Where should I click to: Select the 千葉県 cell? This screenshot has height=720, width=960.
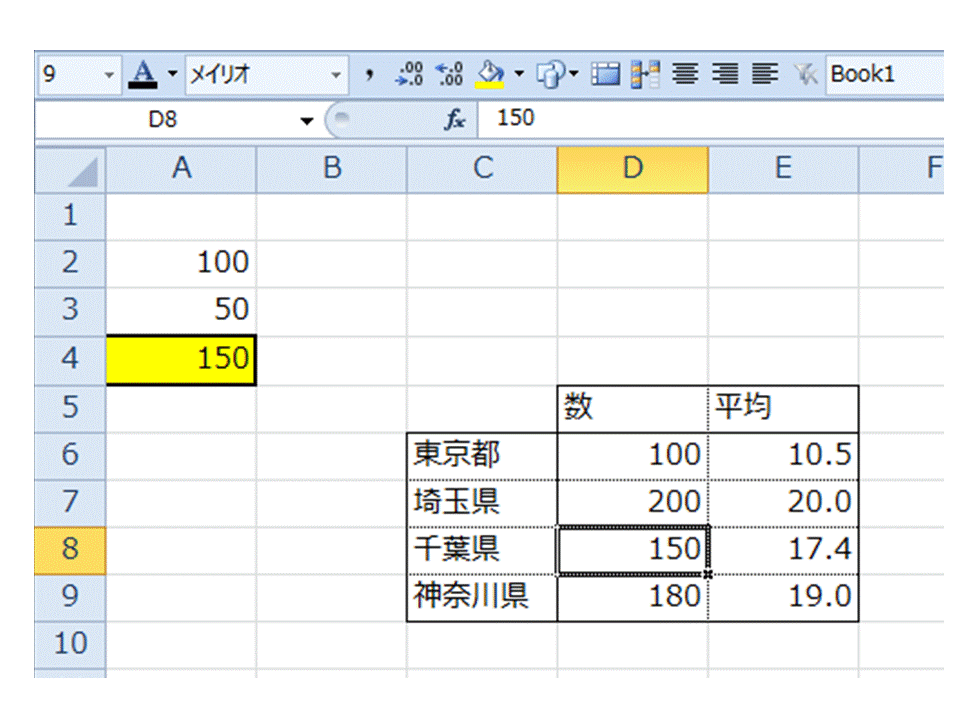pyautogui.click(x=482, y=550)
